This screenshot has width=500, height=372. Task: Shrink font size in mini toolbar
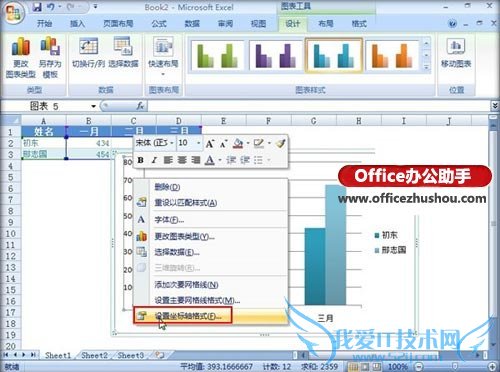point(223,144)
